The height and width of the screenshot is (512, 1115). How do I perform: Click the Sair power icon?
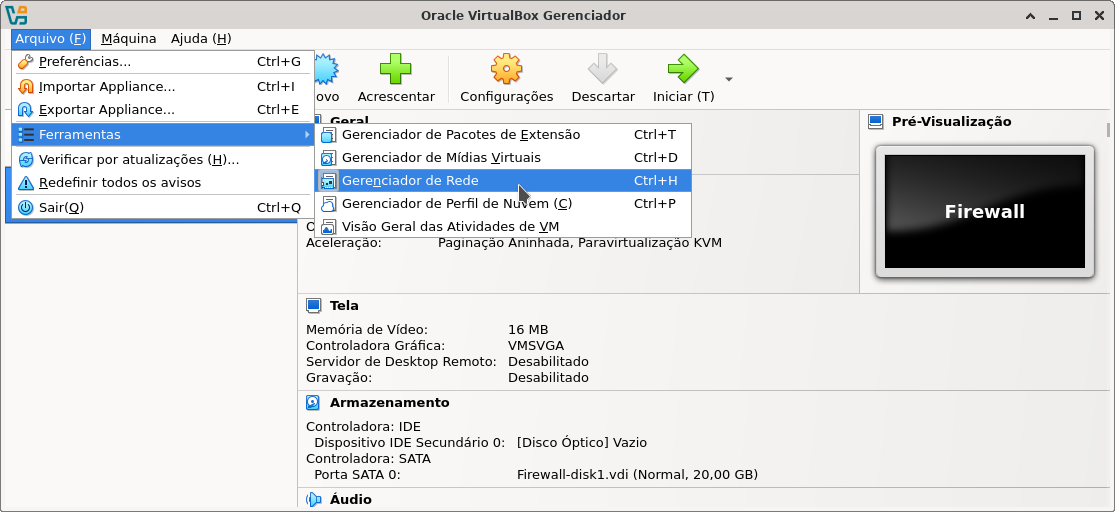(x=26, y=208)
